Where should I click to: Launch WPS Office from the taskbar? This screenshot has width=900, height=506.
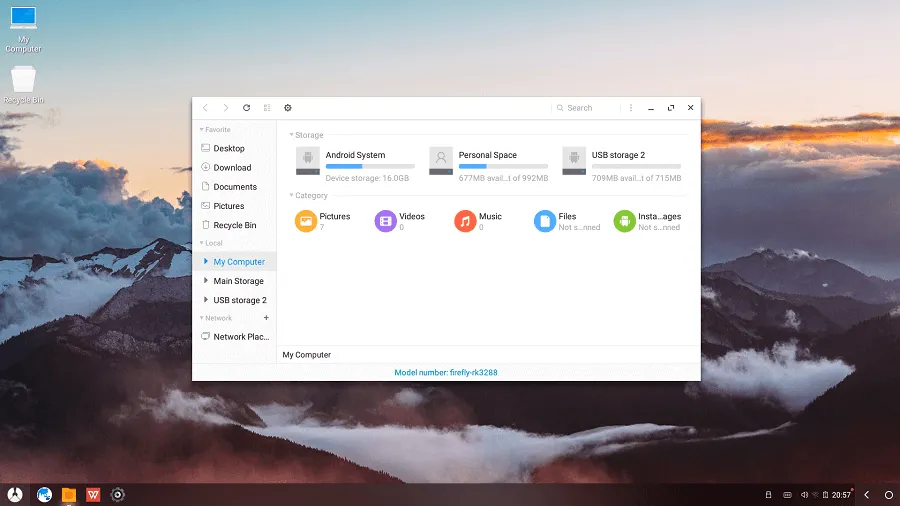click(93, 494)
